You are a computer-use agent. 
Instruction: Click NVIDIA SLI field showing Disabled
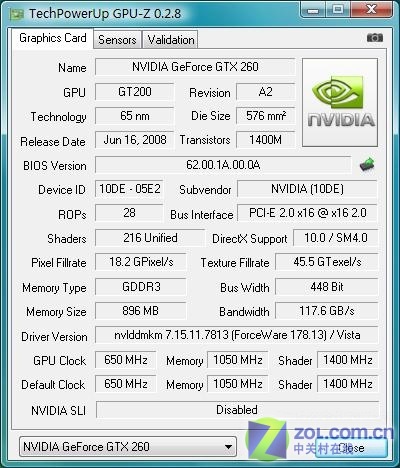pyautogui.click(x=237, y=410)
